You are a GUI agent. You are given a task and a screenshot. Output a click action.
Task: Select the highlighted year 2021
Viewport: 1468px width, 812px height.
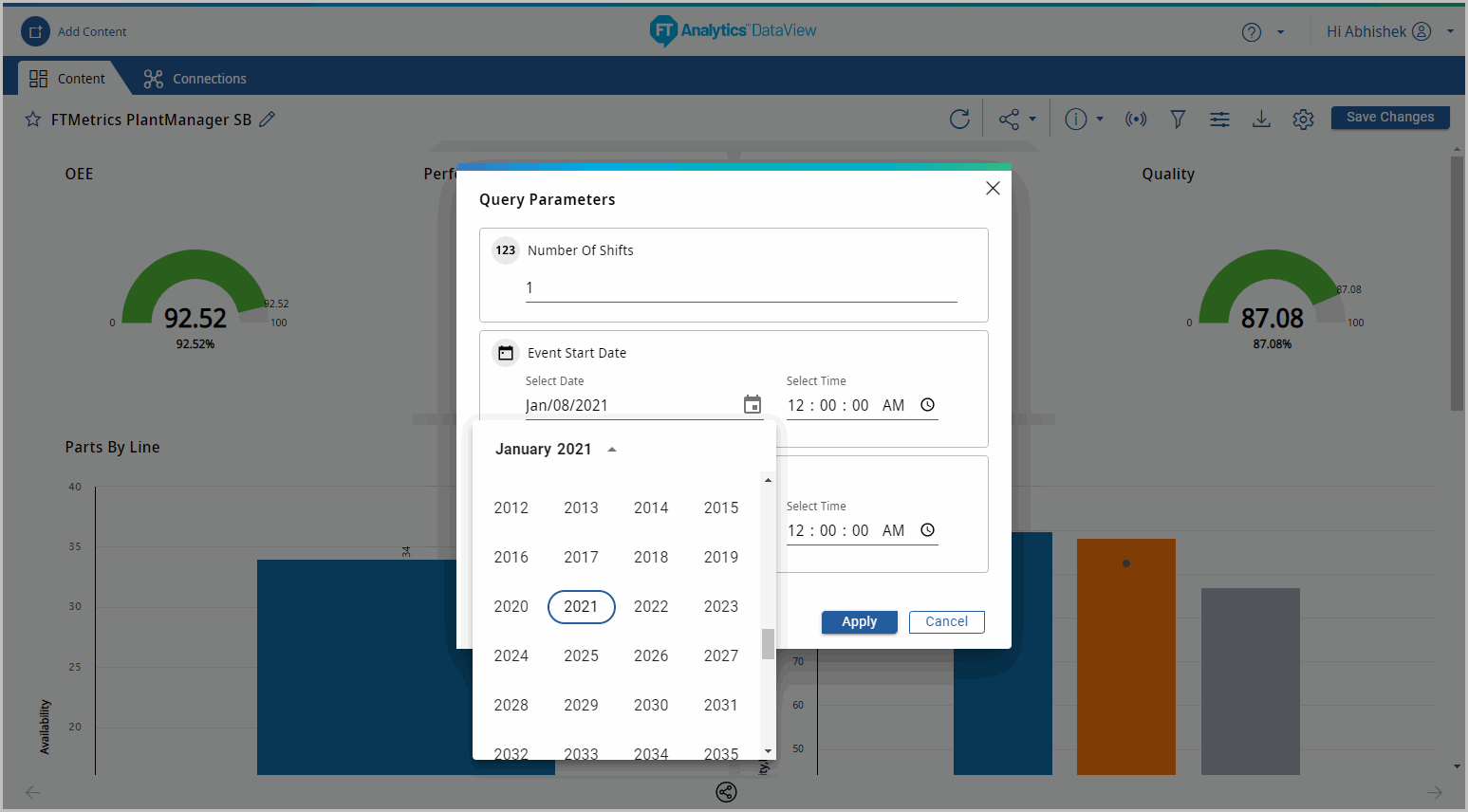pyautogui.click(x=582, y=606)
